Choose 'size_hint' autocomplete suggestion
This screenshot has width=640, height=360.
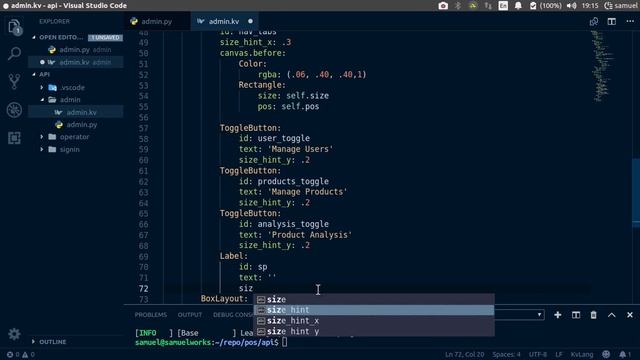coord(374,310)
